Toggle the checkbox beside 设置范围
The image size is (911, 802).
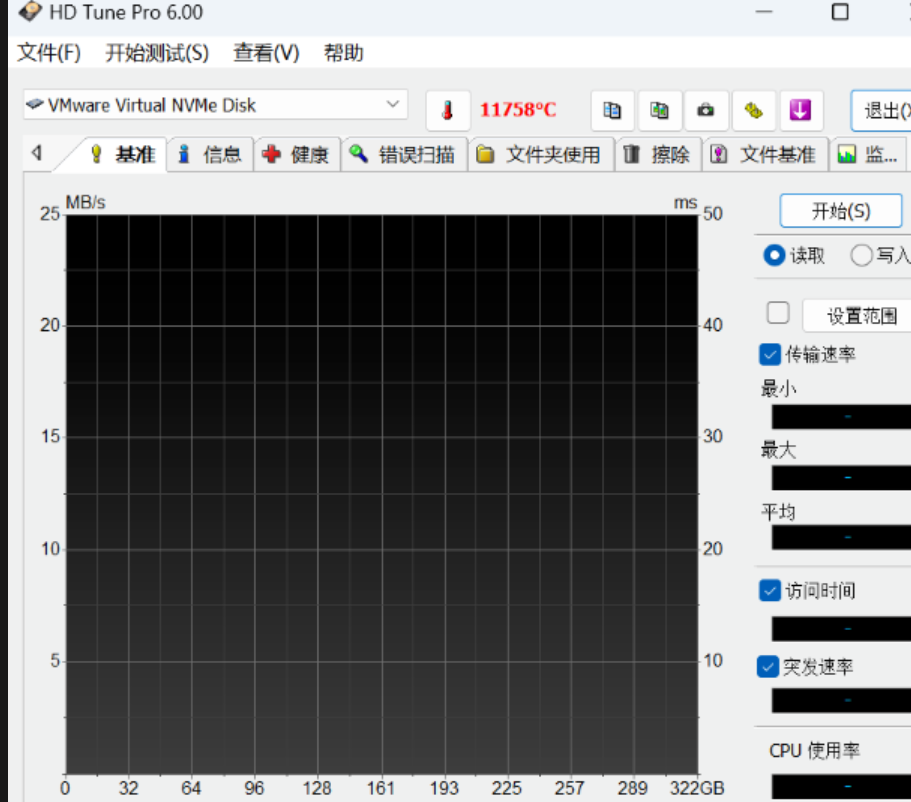(778, 313)
